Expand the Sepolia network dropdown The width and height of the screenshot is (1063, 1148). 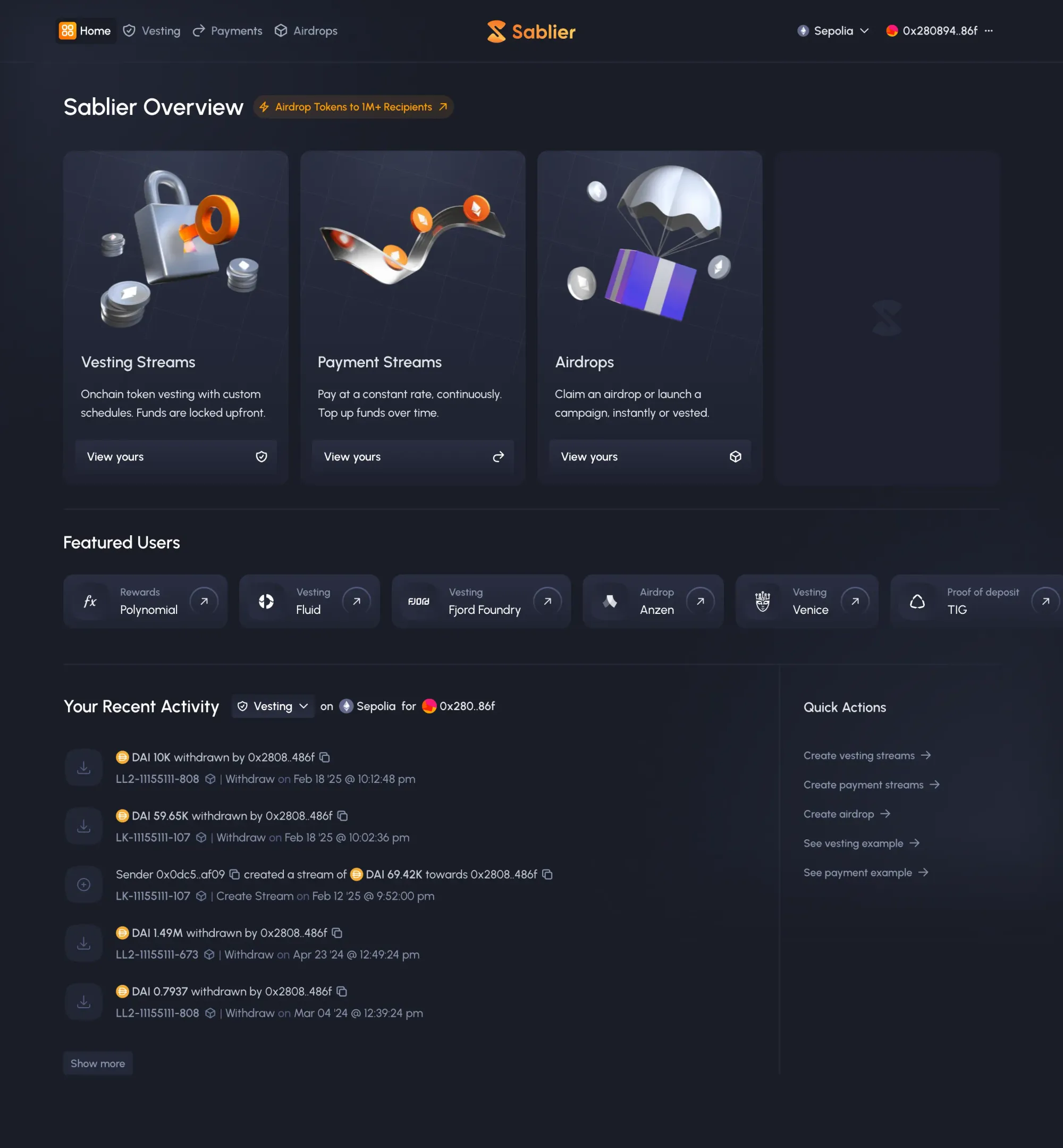833,31
